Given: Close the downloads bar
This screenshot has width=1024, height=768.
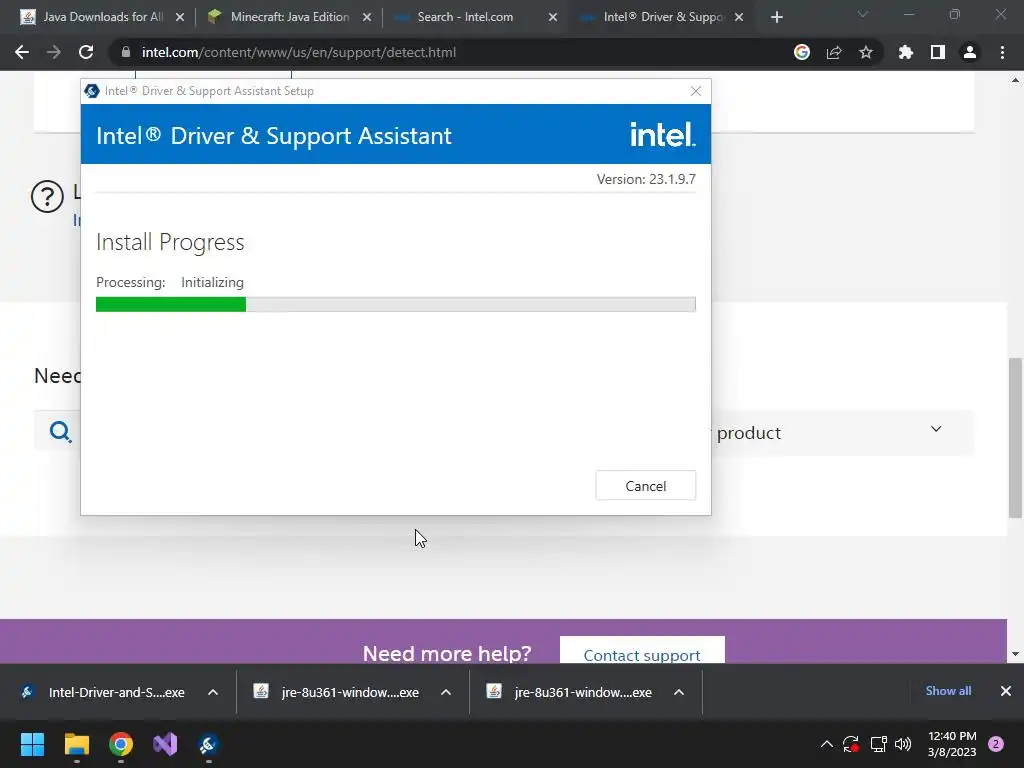Looking at the screenshot, I should click(1006, 691).
